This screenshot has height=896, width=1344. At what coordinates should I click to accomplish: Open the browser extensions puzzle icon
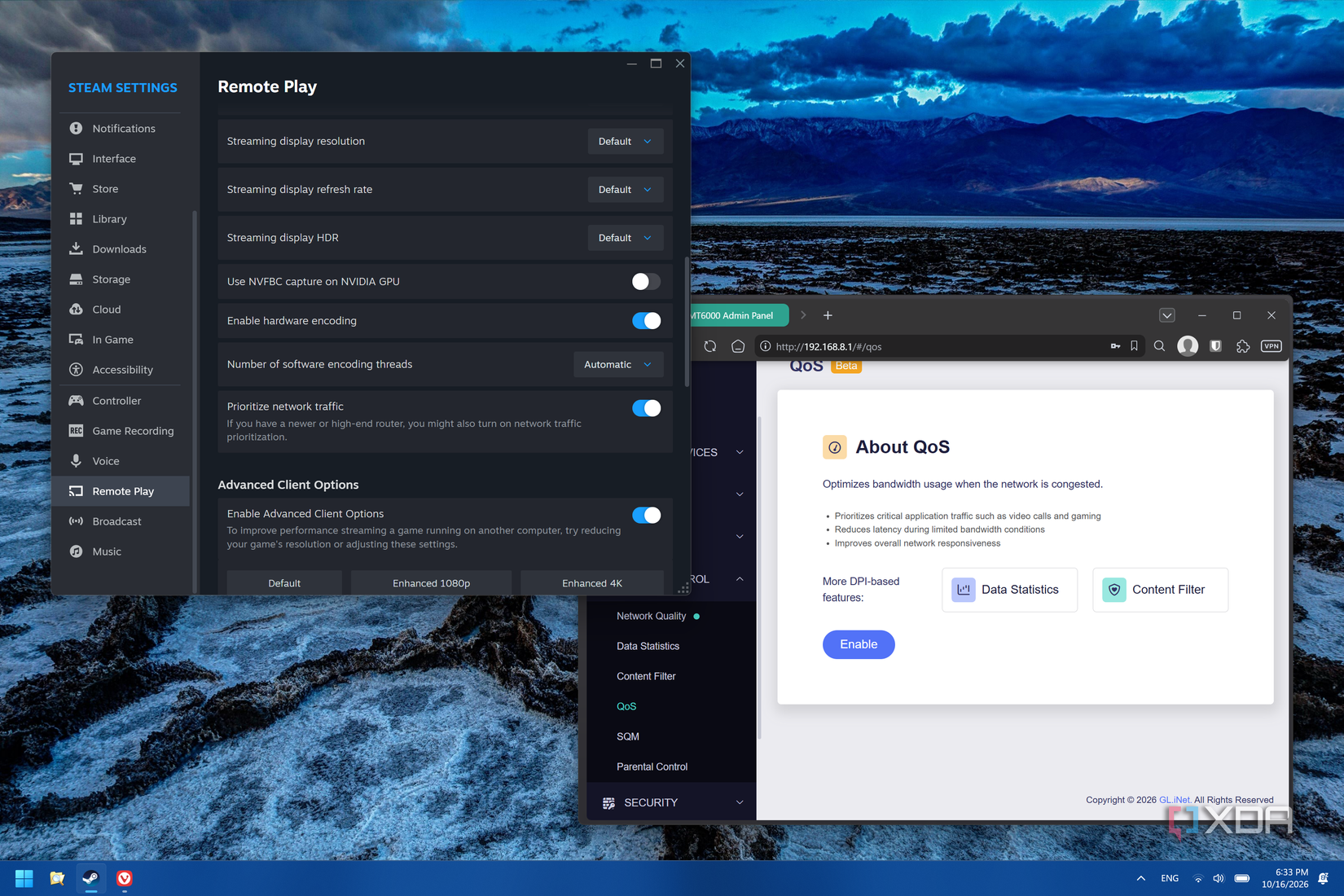click(1243, 346)
